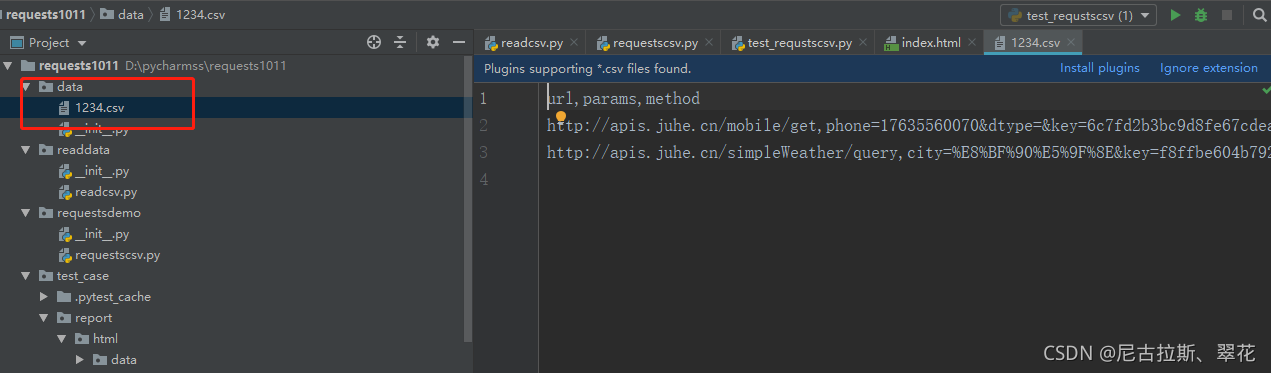The width and height of the screenshot is (1271, 373).
Task: Click the yellow intention bulb icon
Action: click(561, 118)
